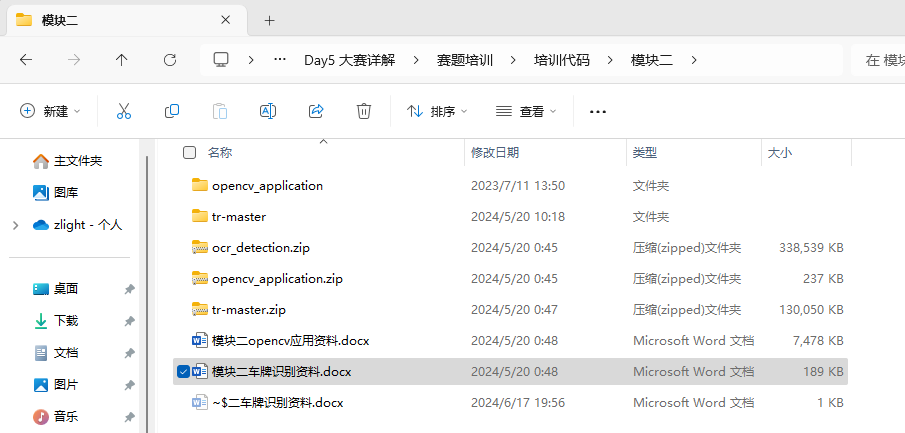Screen dimensions: 905x433
Task: Refresh the current folder view
Action: pyautogui.click(x=170, y=60)
